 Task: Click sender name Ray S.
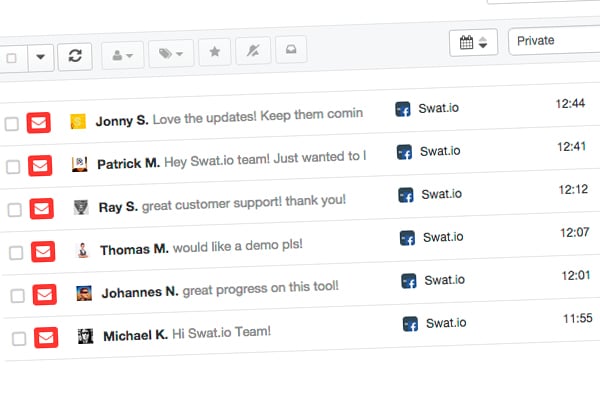point(118,207)
